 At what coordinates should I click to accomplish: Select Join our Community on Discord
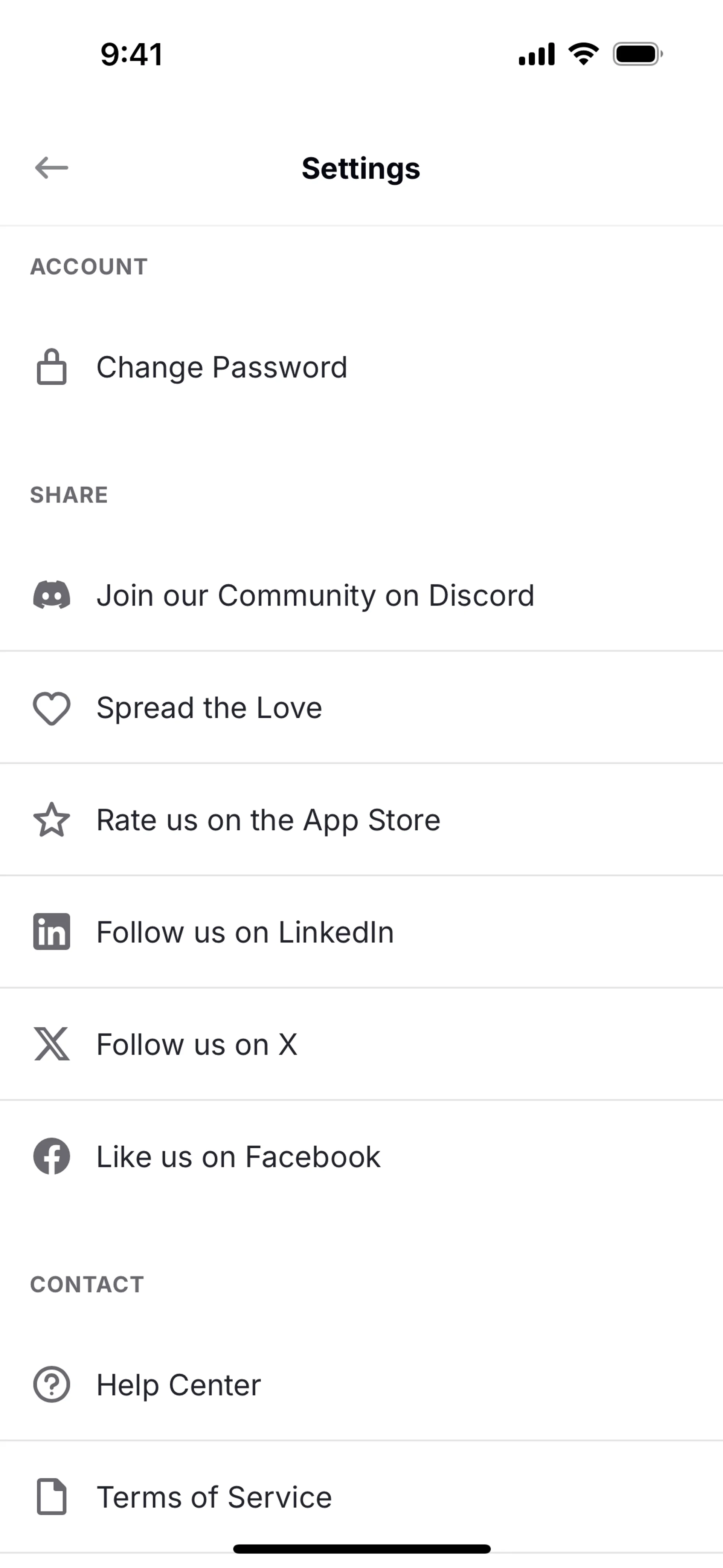(x=315, y=595)
